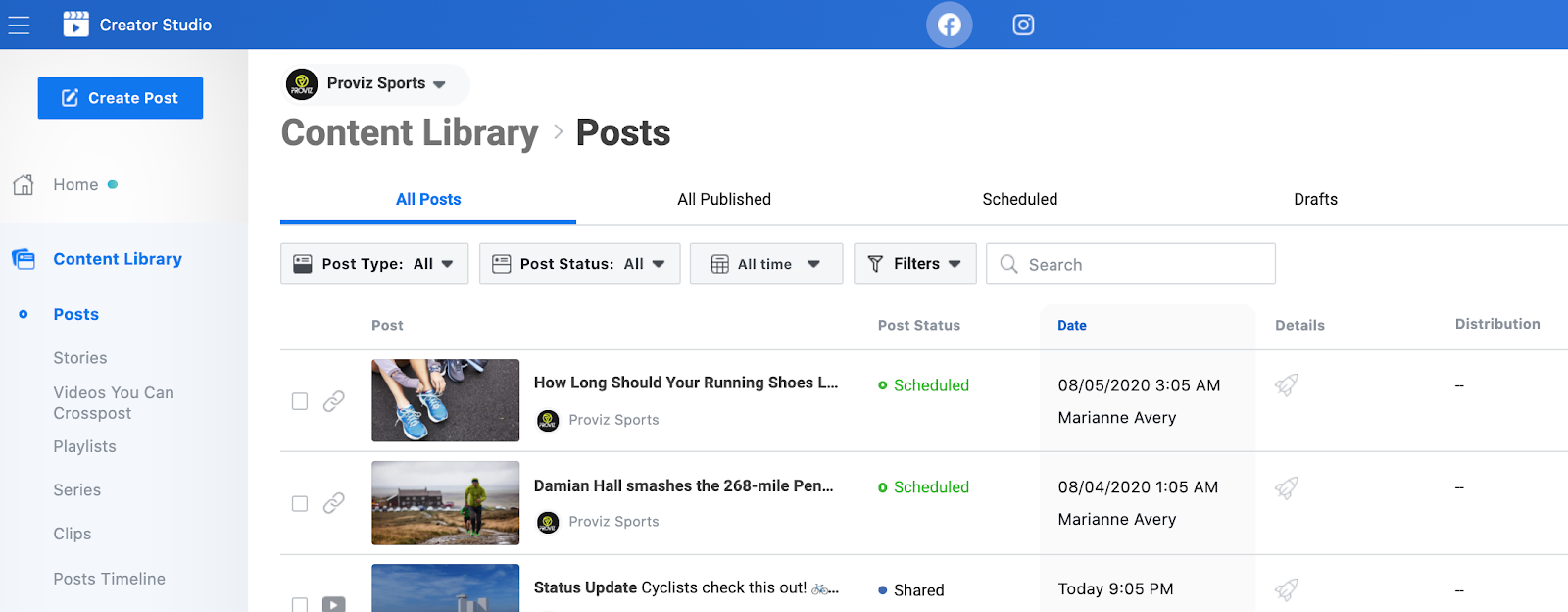This screenshot has width=1568, height=612.
Task: Switch to the All Posts tab
Action: click(x=428, y=200)
